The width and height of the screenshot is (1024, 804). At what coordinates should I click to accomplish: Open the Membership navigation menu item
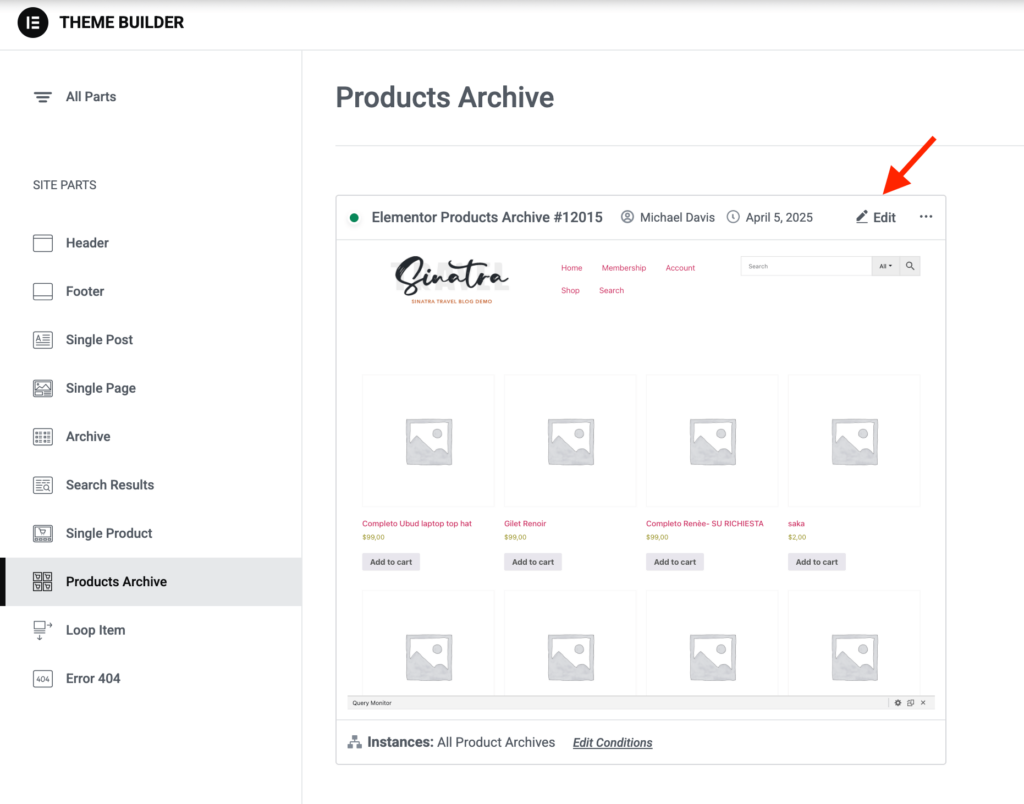[623, 267]
